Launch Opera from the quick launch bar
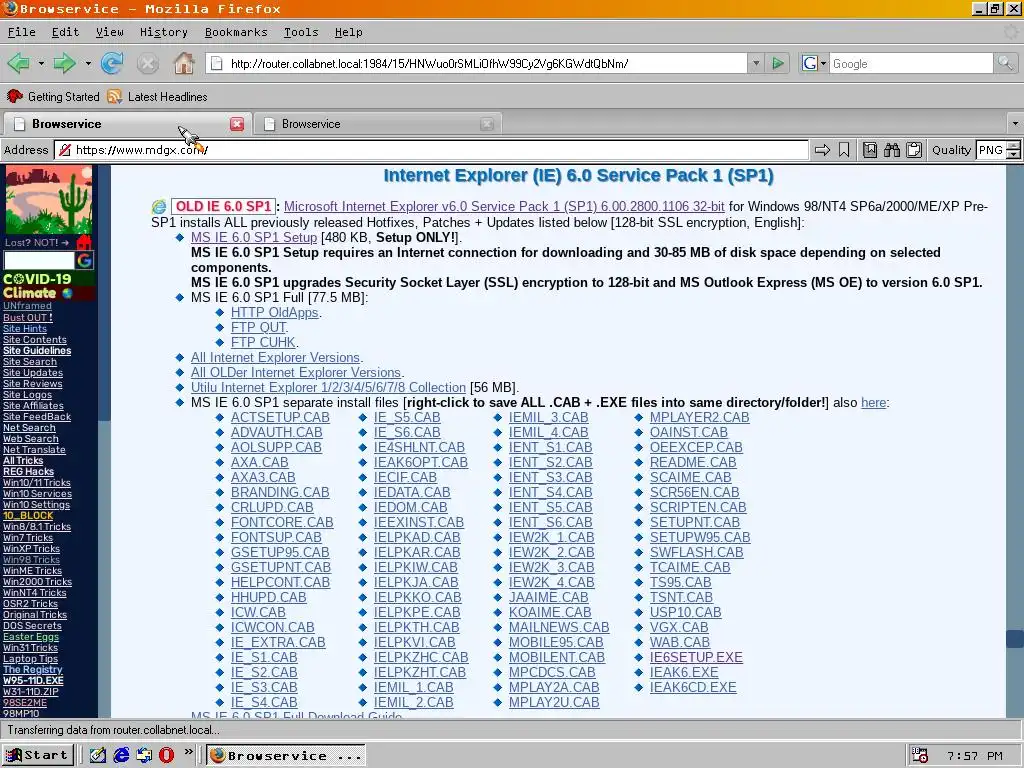The width and height of the screenshot is (1024, 768). tap(167, 755)
